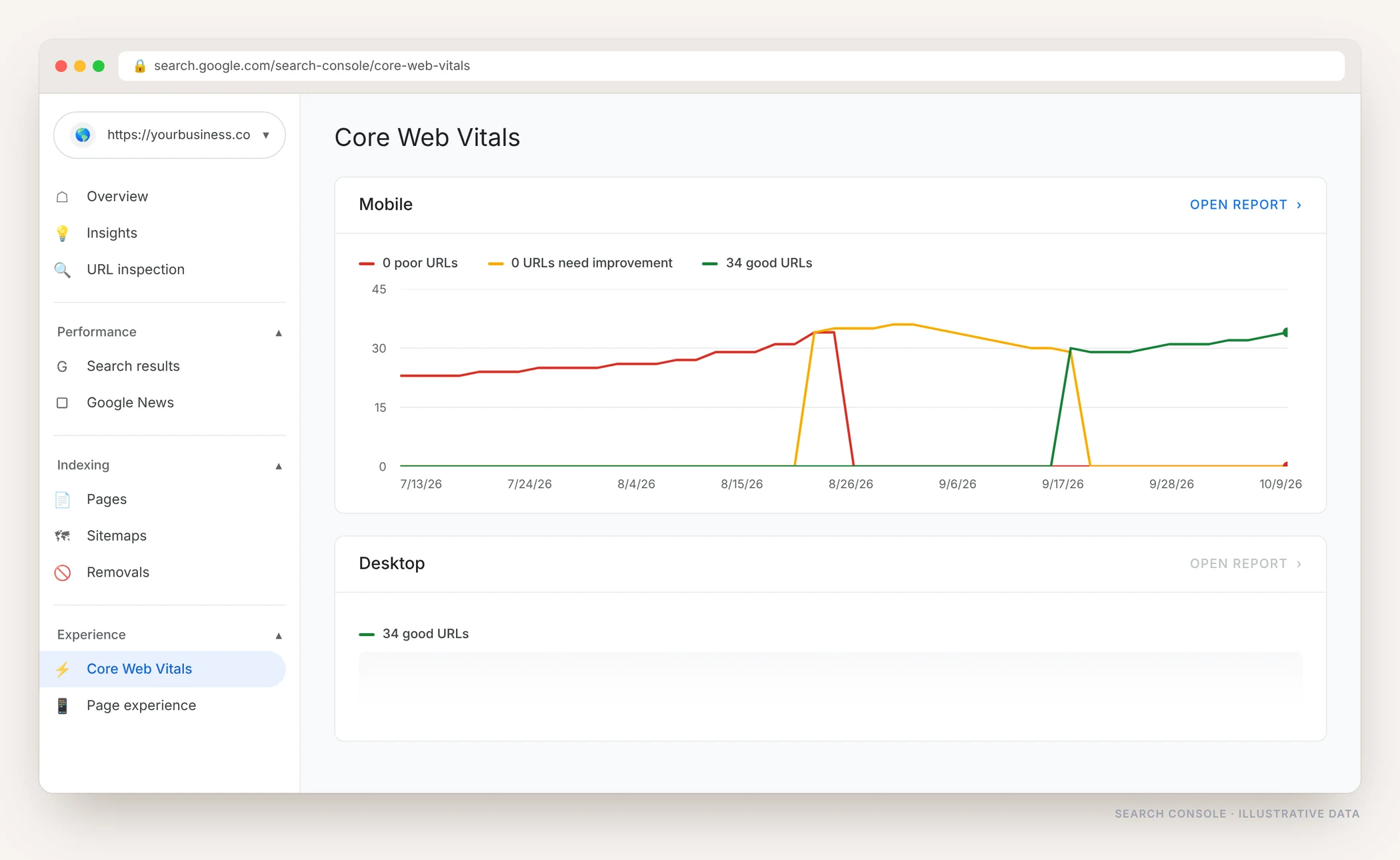Click the URL inspection magnifier icon
The height and width of the screenshot is (860, 1400).
coord(63,270)
